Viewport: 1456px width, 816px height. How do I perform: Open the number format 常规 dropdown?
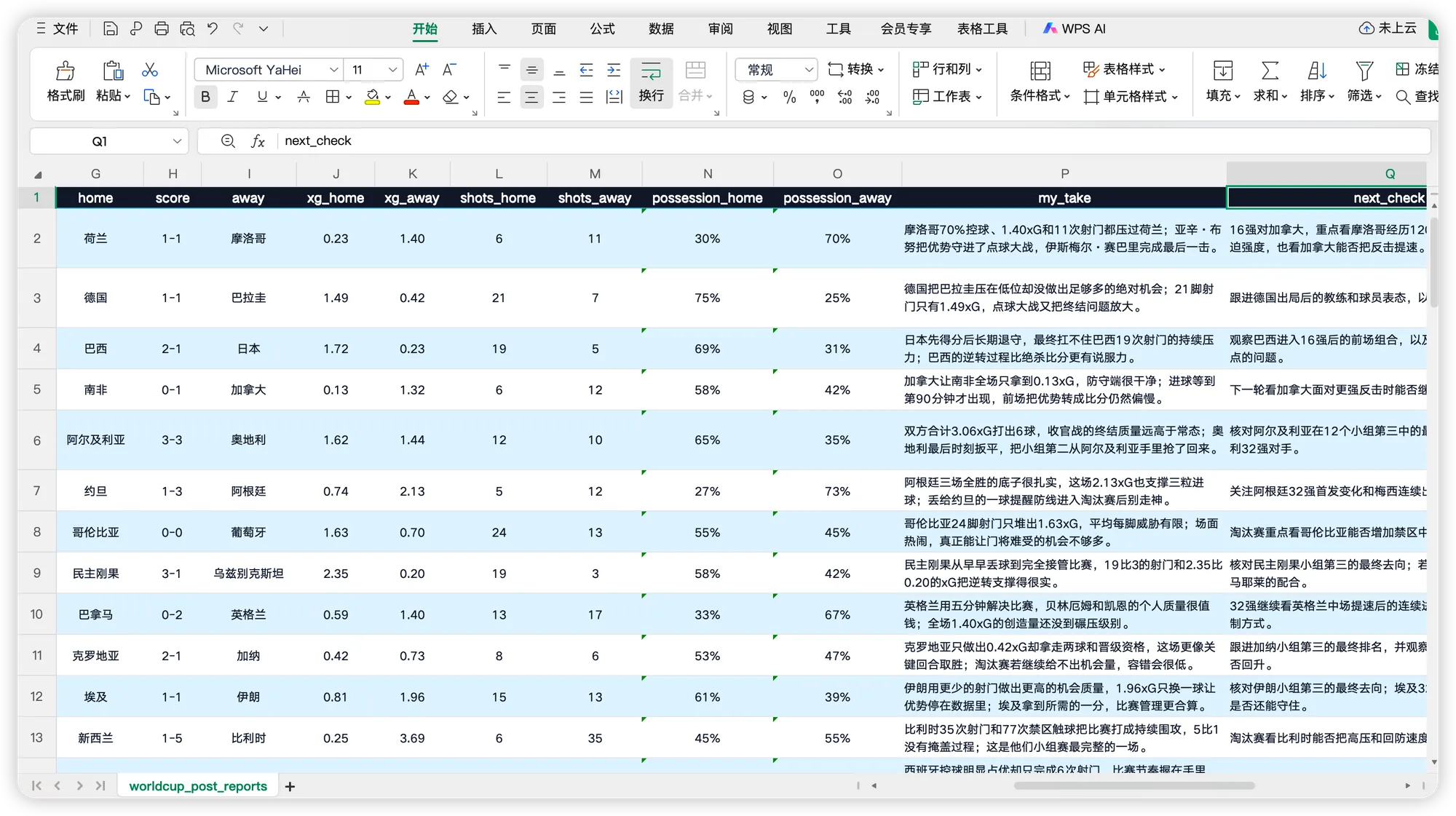(x=808, y=70)
